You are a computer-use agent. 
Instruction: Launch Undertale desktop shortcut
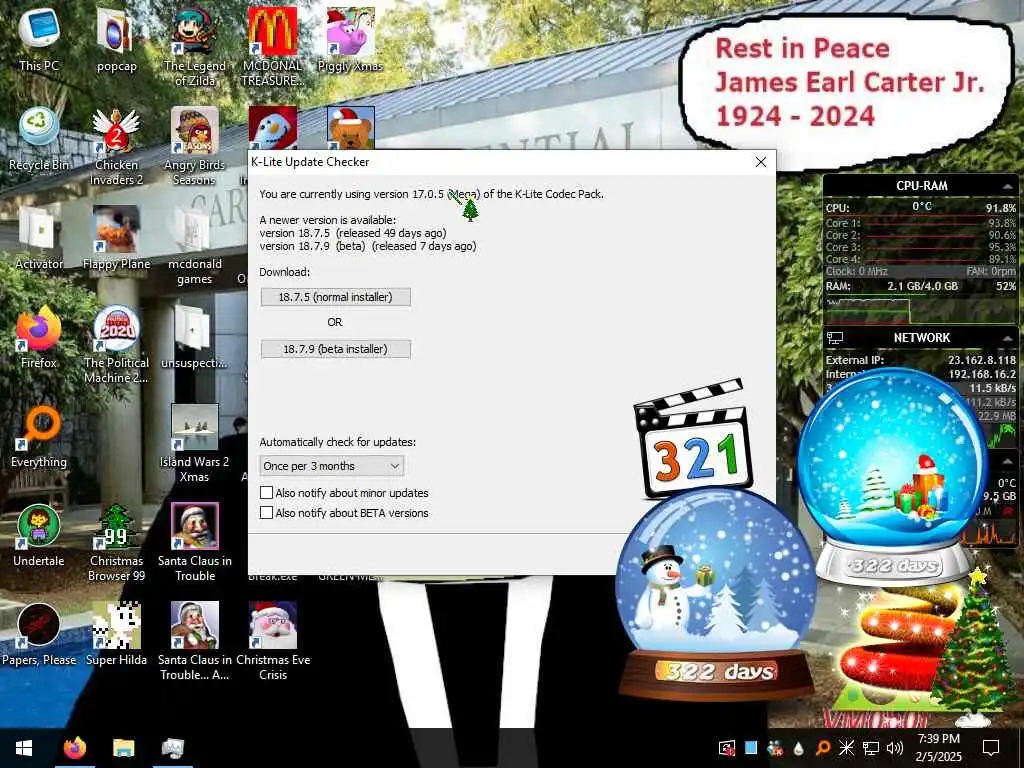point(39,536)
